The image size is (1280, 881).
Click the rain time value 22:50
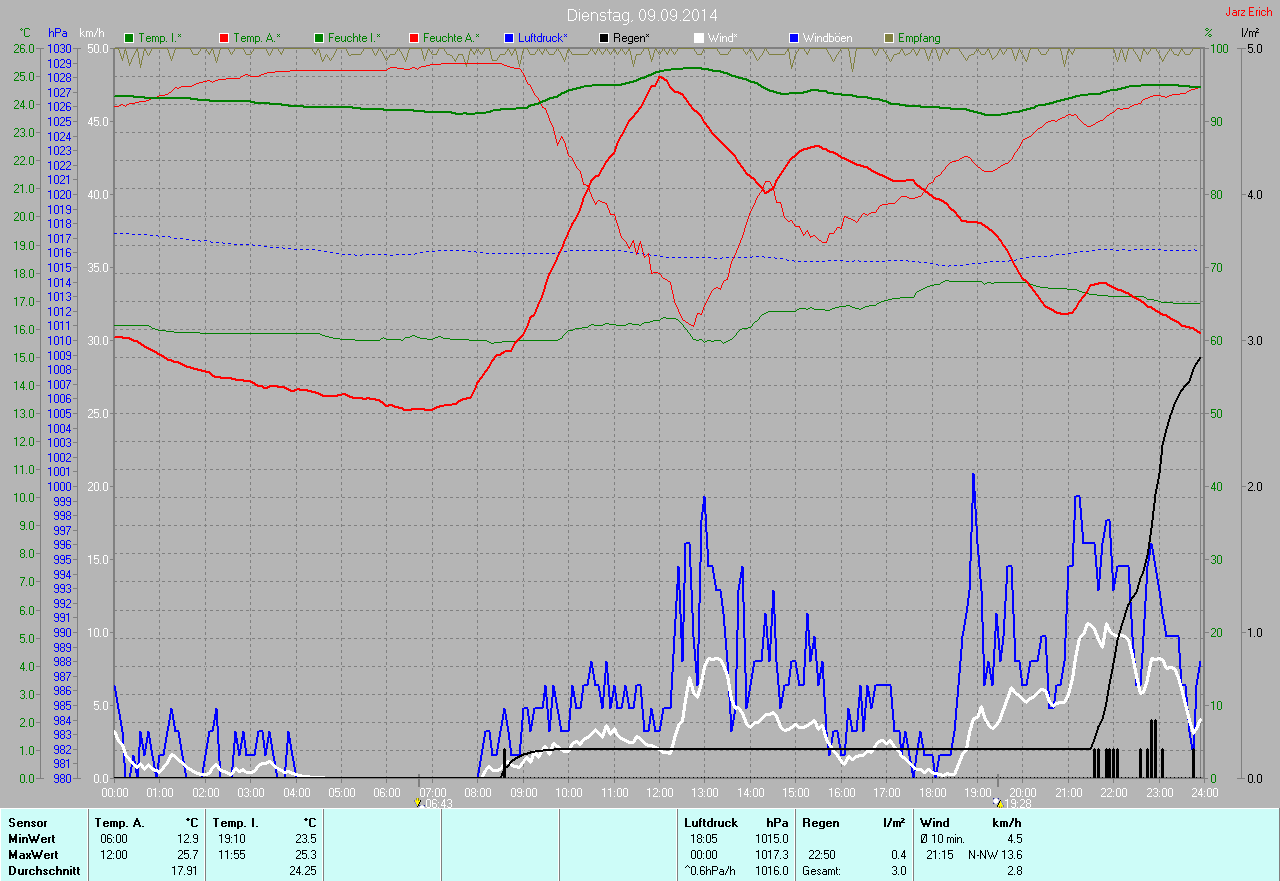[823, 855]
